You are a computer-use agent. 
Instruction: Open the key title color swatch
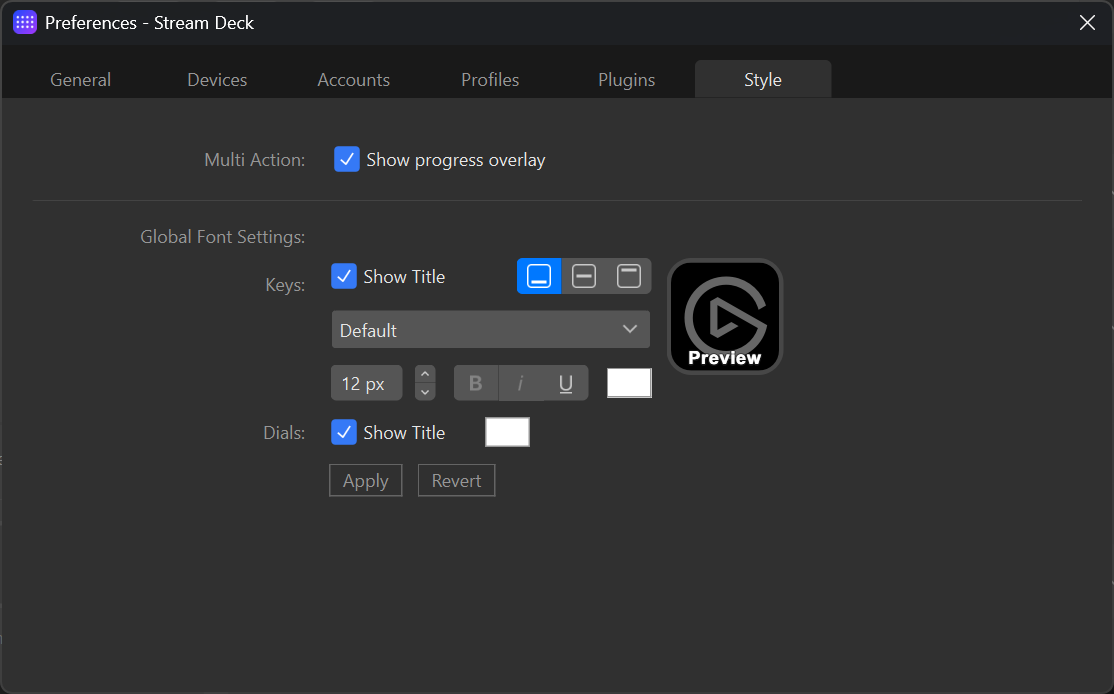coord(629,382)
